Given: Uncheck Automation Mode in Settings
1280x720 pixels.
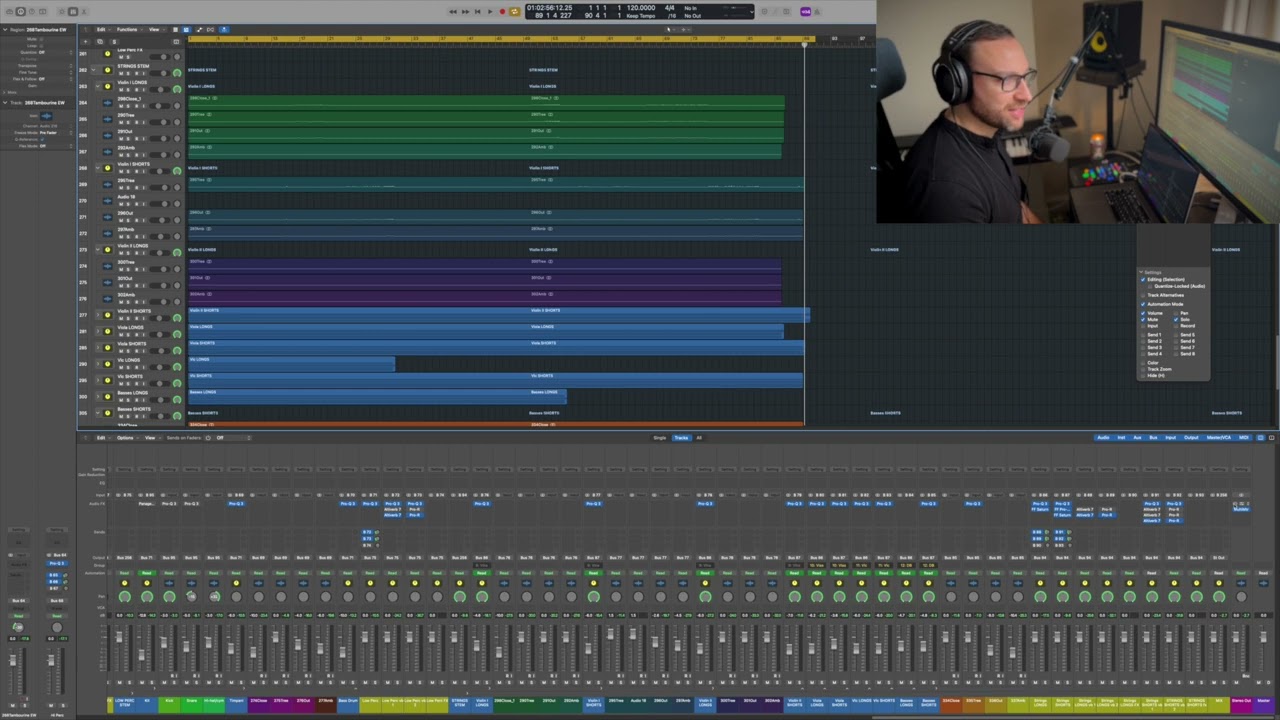Looking at the screenshot, I should (1143, 304).
